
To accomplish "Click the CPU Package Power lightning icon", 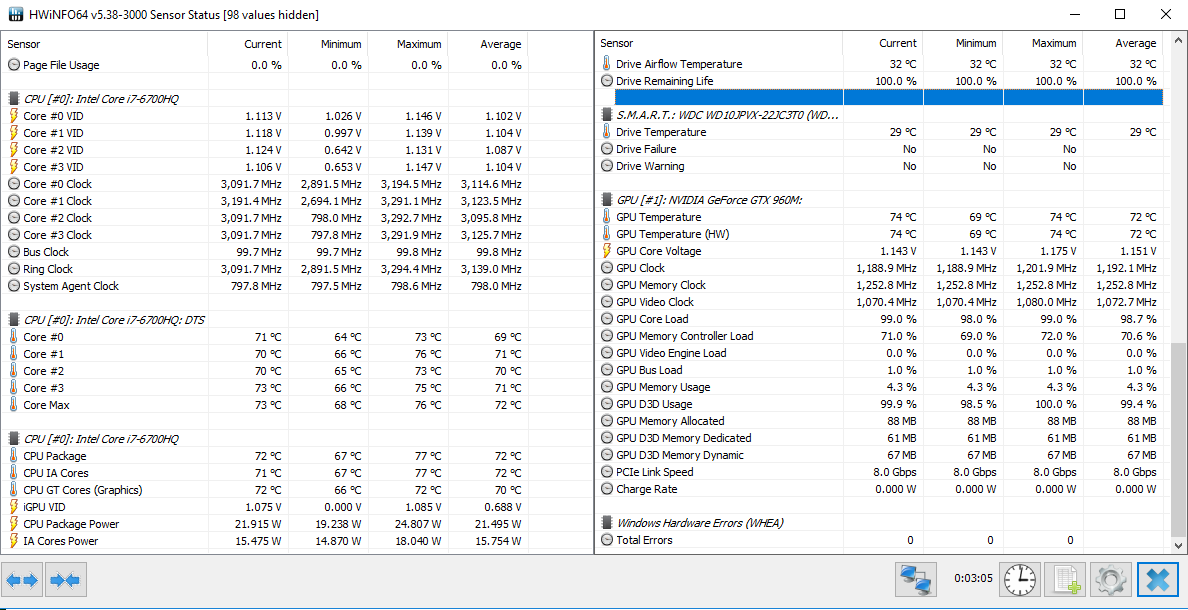I will (14, 524).
